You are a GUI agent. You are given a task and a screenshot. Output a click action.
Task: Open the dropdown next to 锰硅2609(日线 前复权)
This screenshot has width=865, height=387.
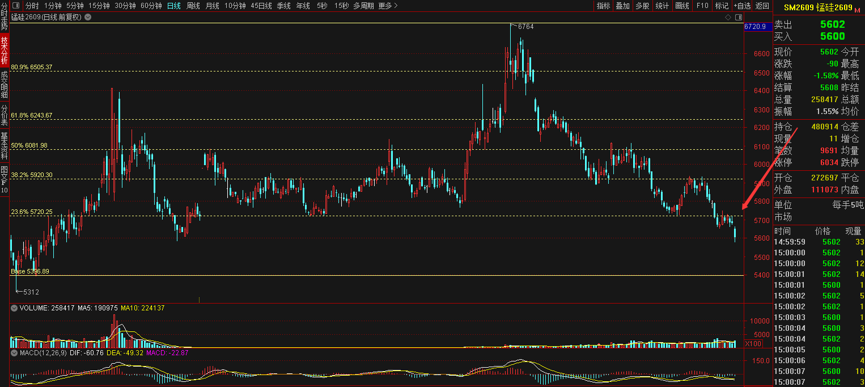[x=88, y=17]
